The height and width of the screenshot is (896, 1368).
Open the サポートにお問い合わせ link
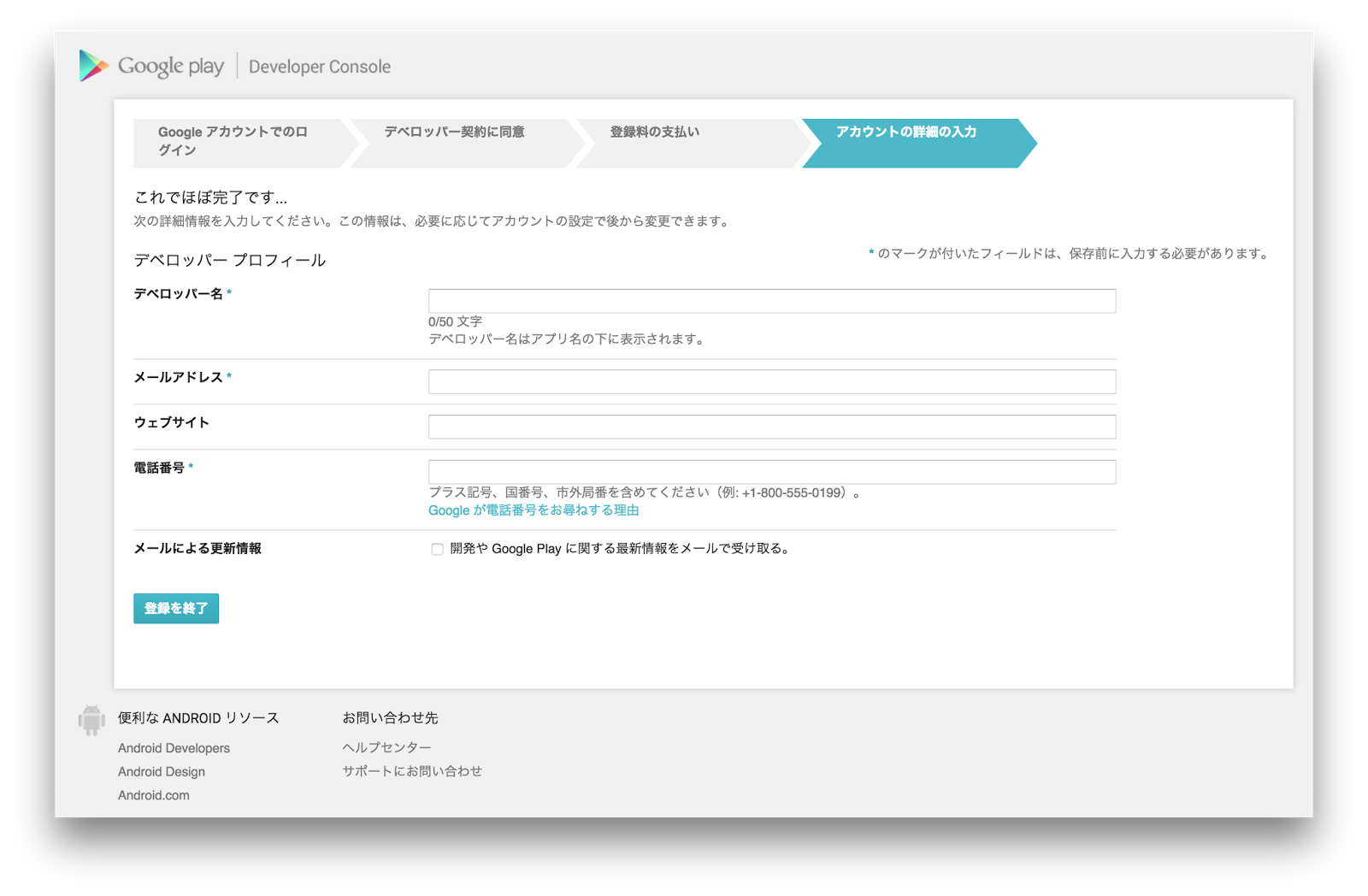[411, 770]
